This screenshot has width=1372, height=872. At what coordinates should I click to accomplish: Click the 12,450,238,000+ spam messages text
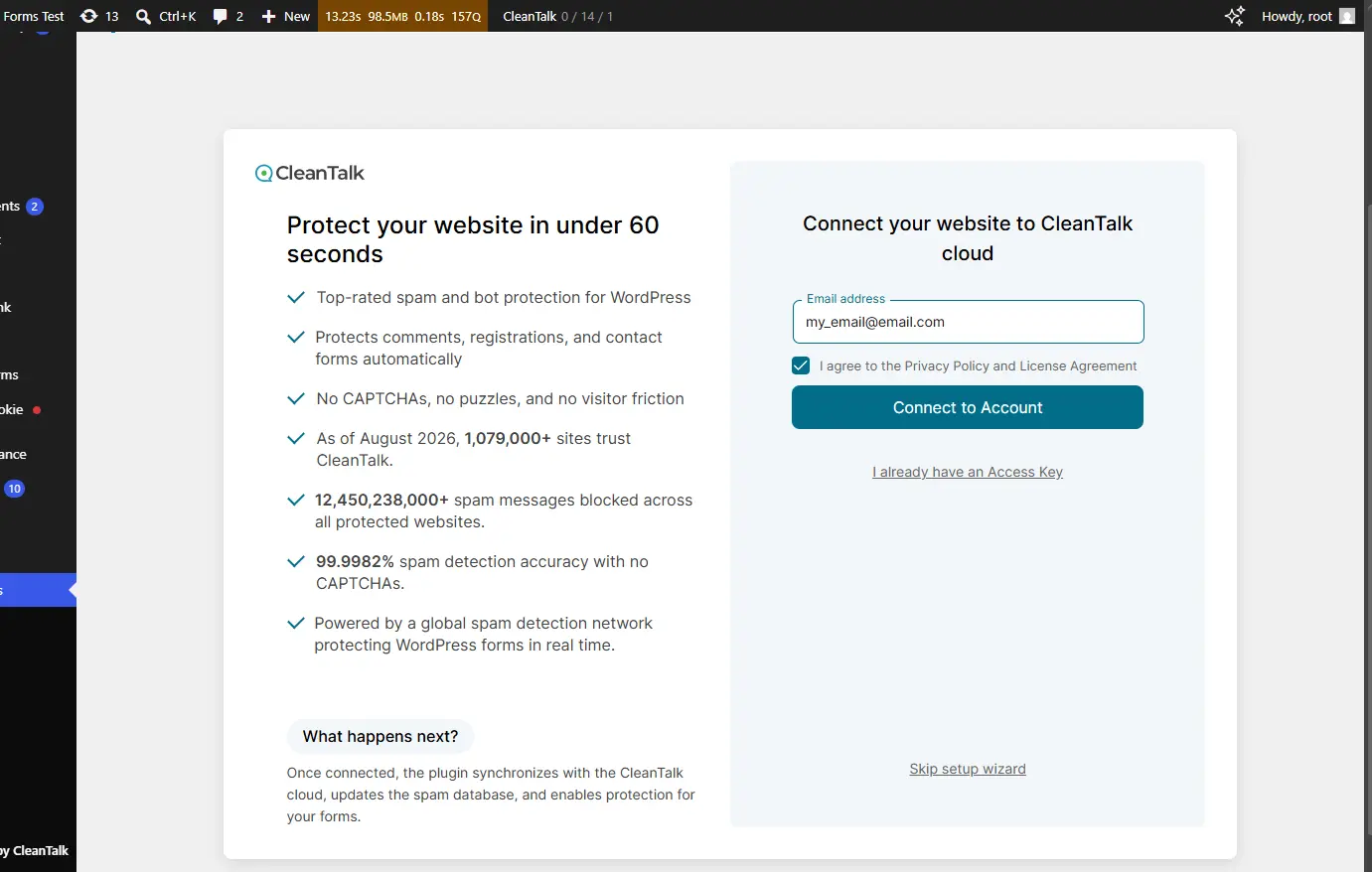pyautogui.click(x=504, y=510)
